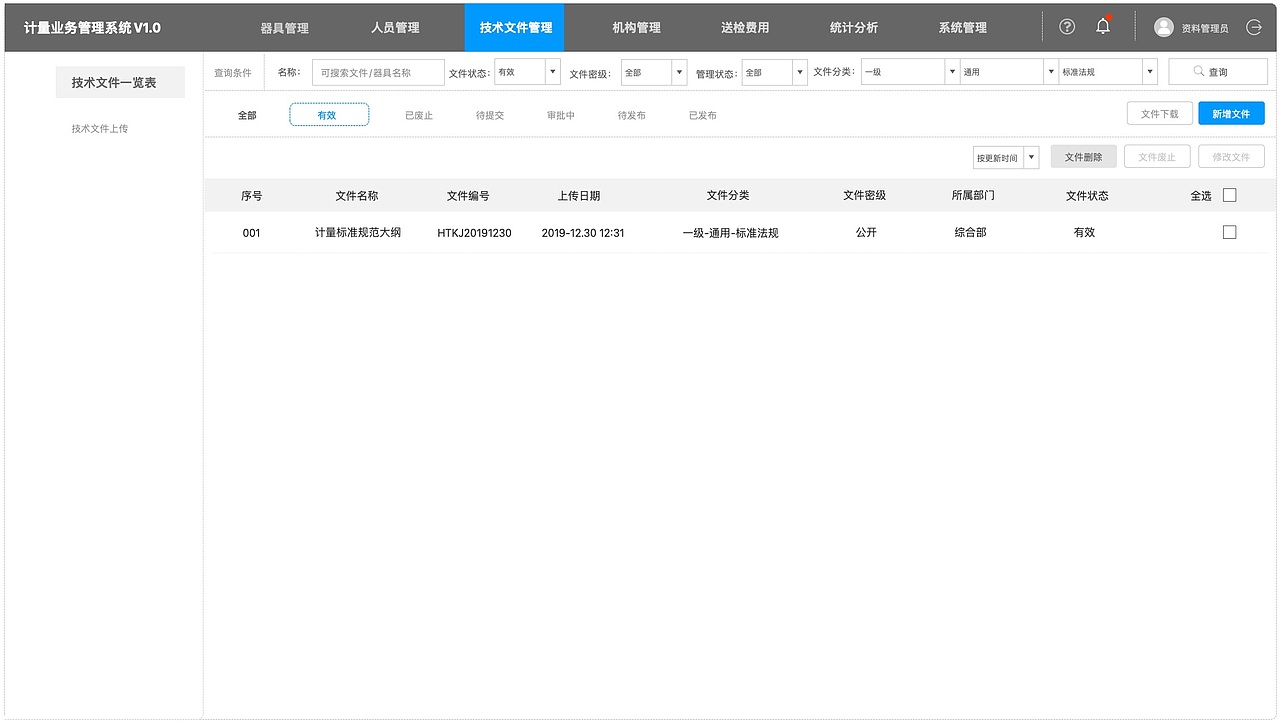Click the 资料管理员 username
The image size is (1280, 723).
[1205, 29]
